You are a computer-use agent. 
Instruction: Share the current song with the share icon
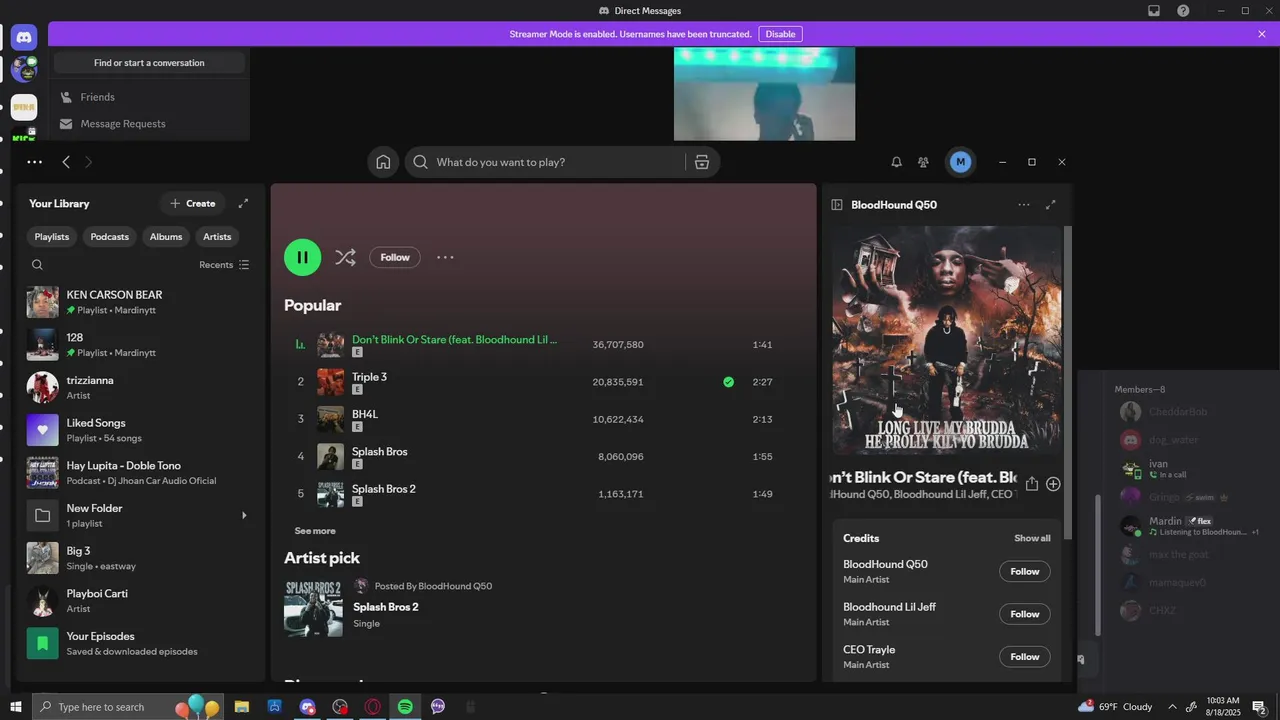[1031, 484]
